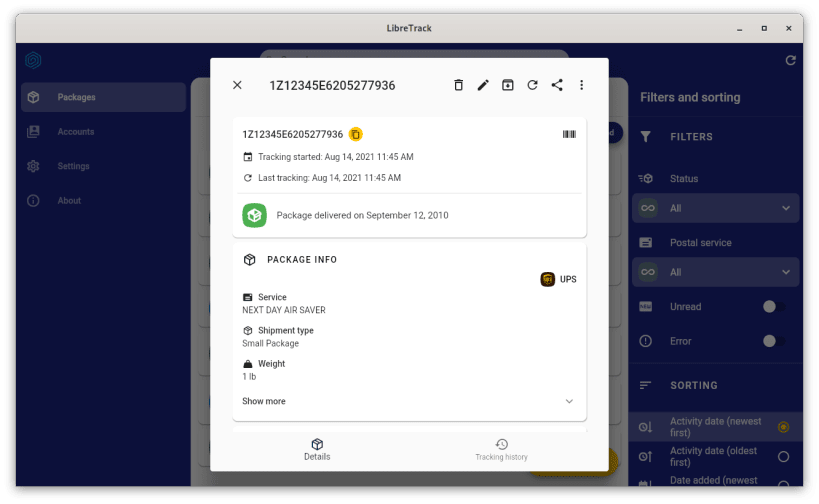Close the package details dialog
The image size is (819, 504).
(x=237, y=85)
